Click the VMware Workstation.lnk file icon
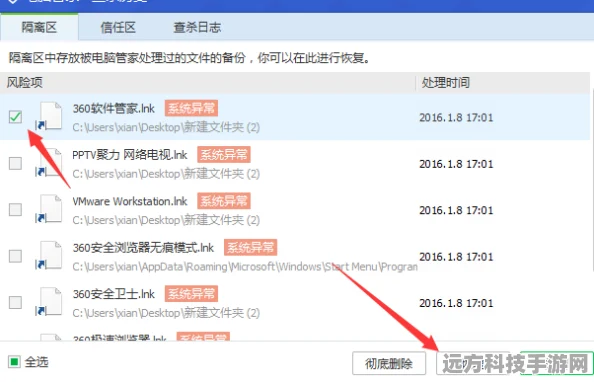594x382 pixels. [49, 209]
